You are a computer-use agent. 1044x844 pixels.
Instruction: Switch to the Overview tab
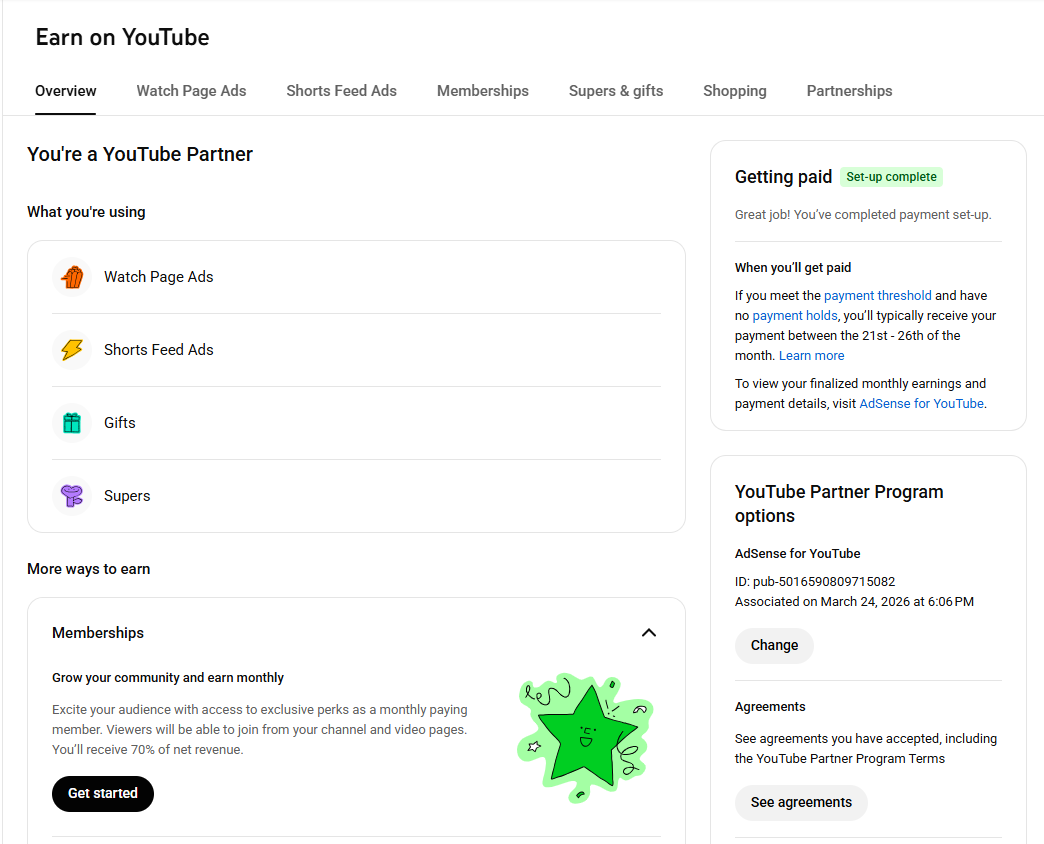(65, 91)
